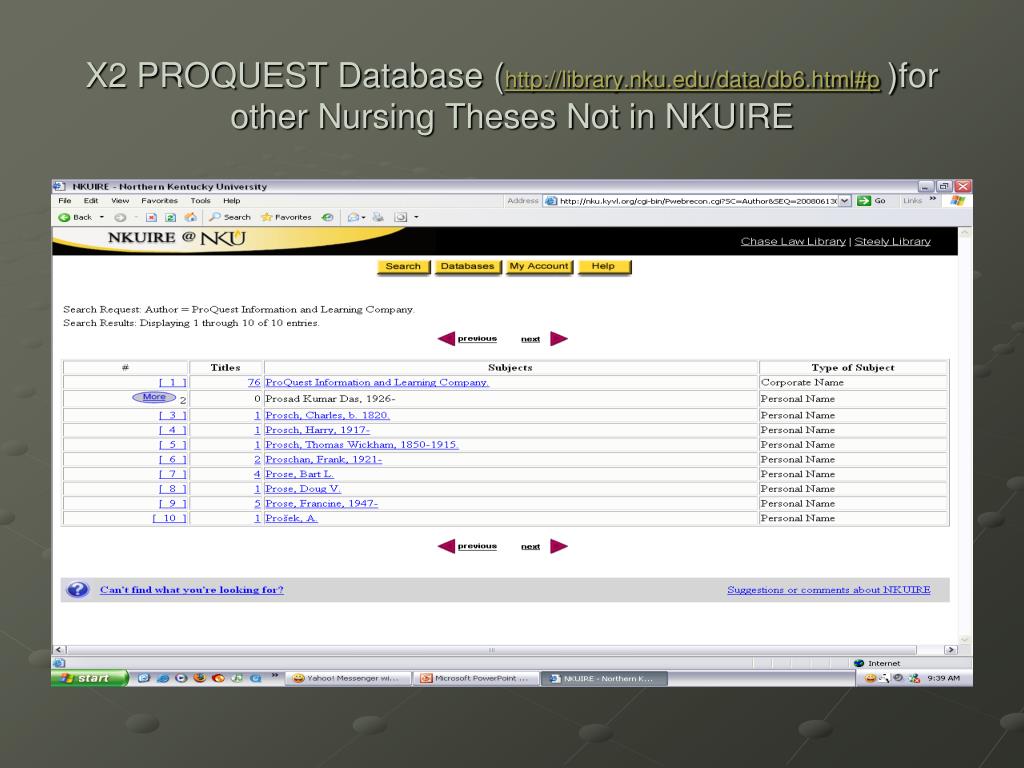Open Suggestions or comments about NKUIRE link
The image size is (1024, 768).
pyautogui.click(x=829, y=590)
